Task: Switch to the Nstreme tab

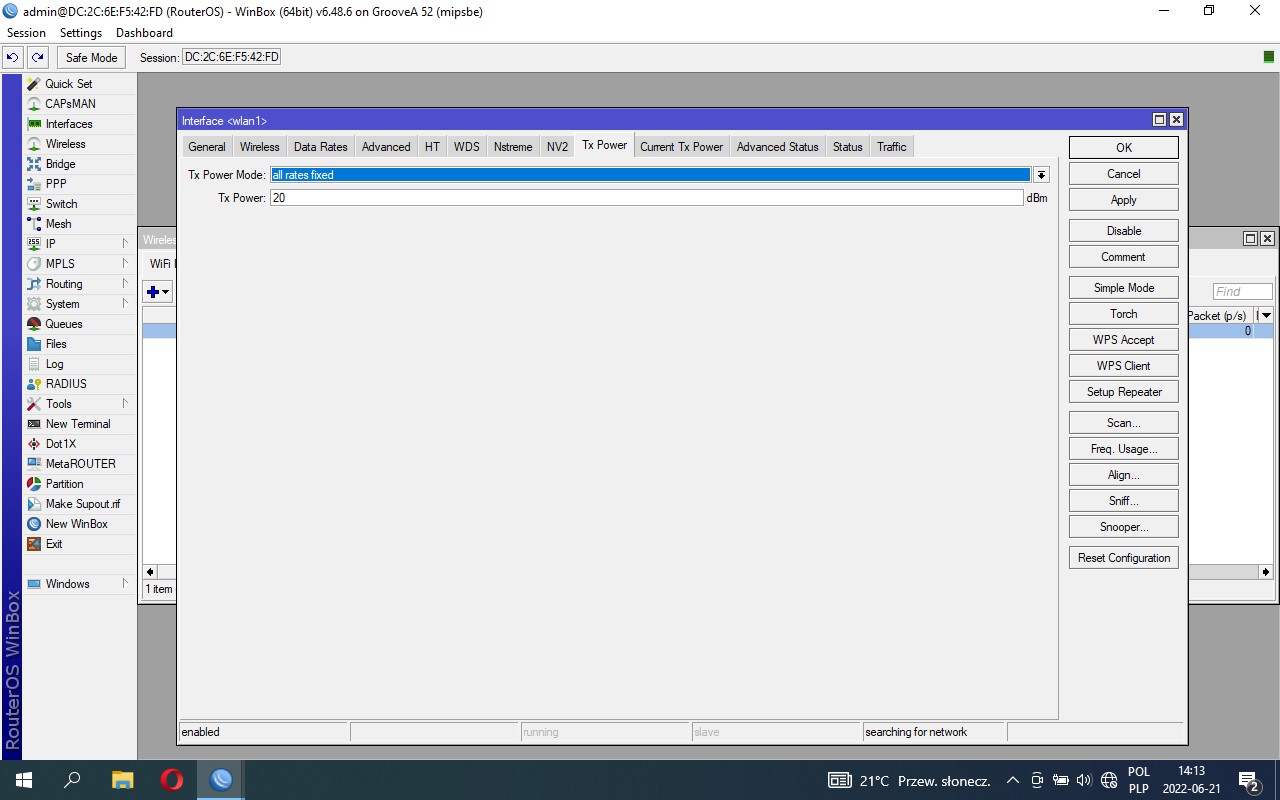Action: point(513,147)
